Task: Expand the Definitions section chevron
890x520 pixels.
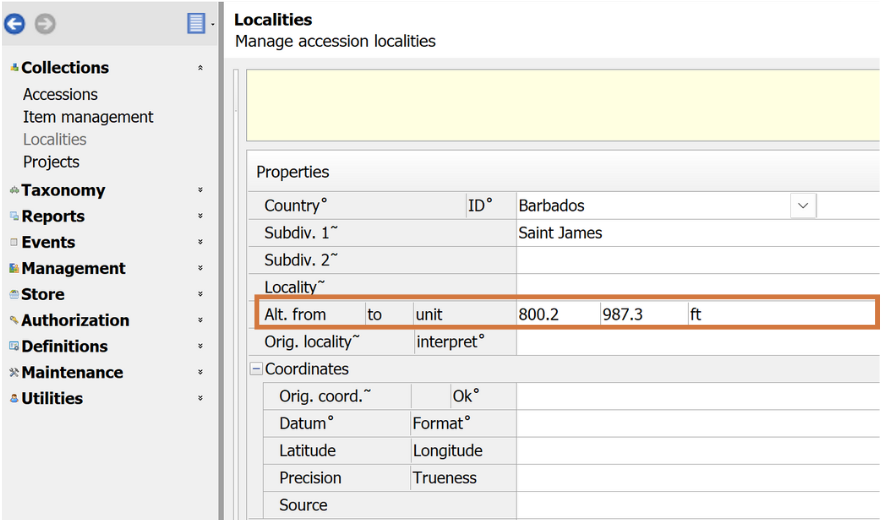Action: click(x=200, y=346)
